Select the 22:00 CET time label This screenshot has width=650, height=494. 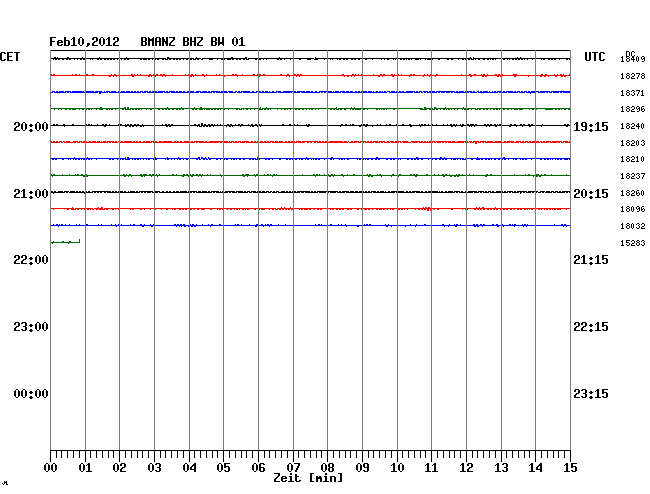click(x=31, y=260)
